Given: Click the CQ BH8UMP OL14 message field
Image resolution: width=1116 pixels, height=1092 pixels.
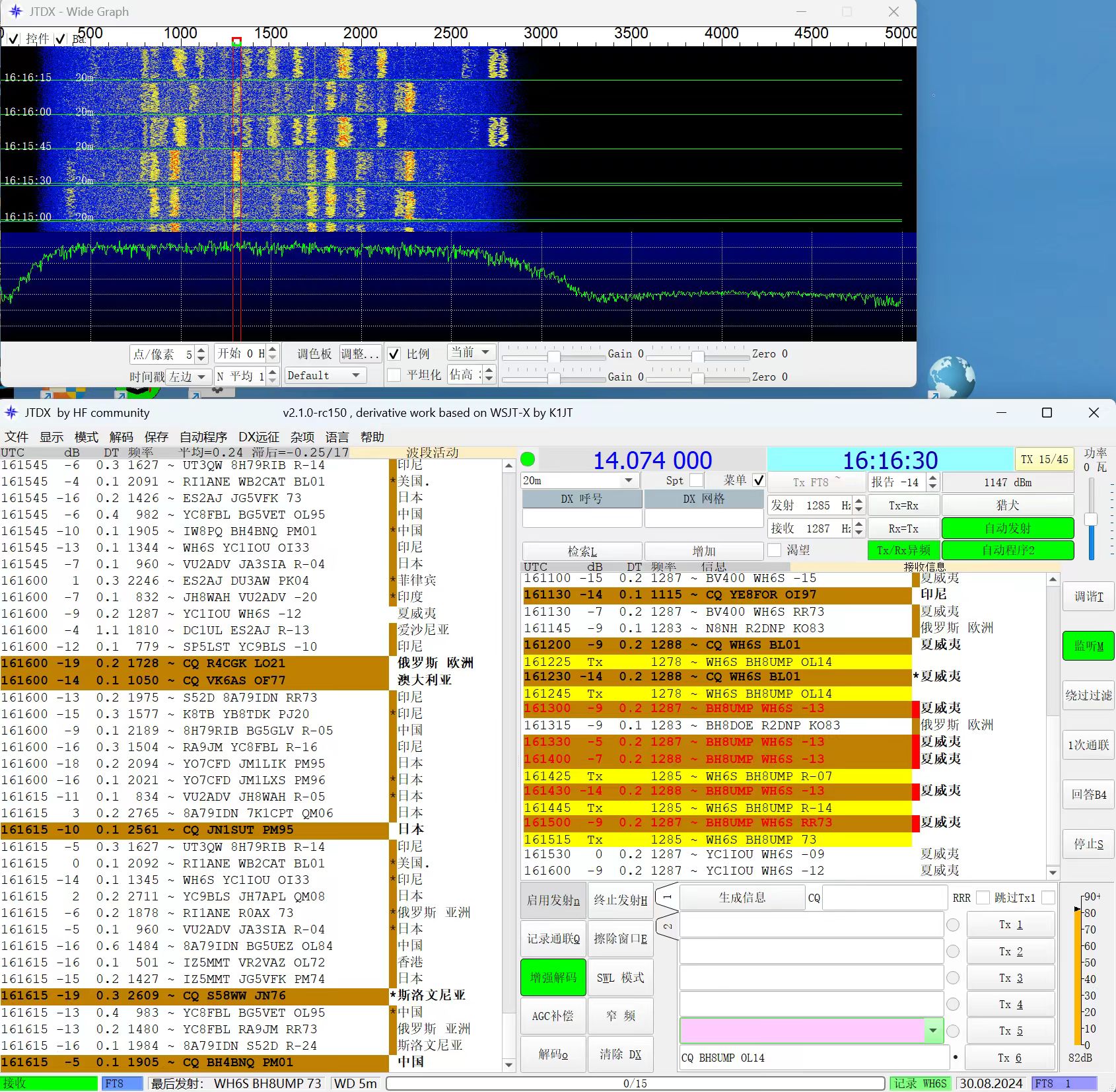Looking at the screenshot, I should pyautogui.click(x=815, y=1058).
